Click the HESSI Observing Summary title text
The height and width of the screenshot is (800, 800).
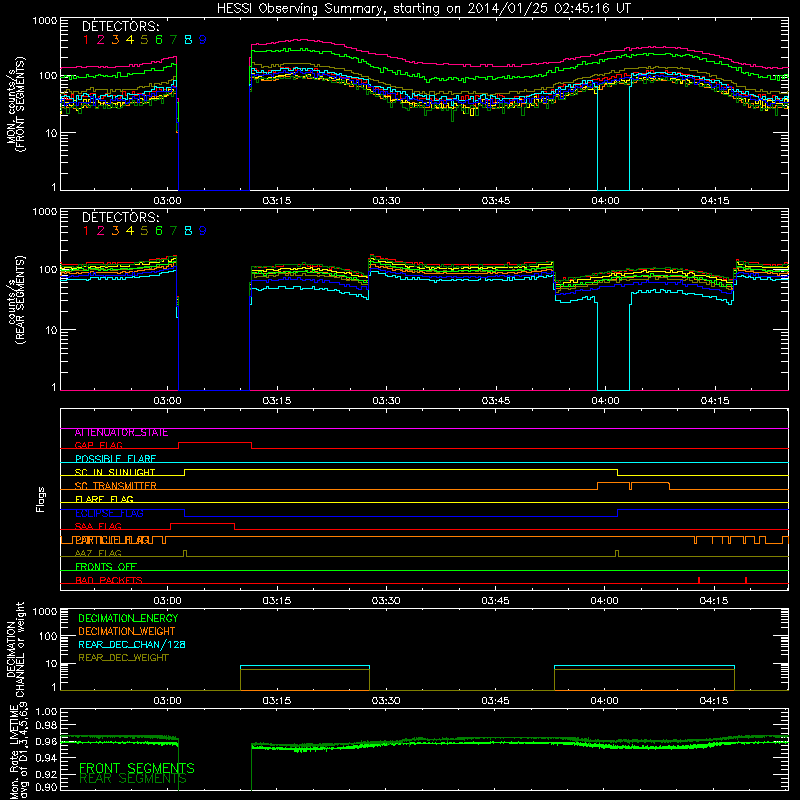point(423,8)
